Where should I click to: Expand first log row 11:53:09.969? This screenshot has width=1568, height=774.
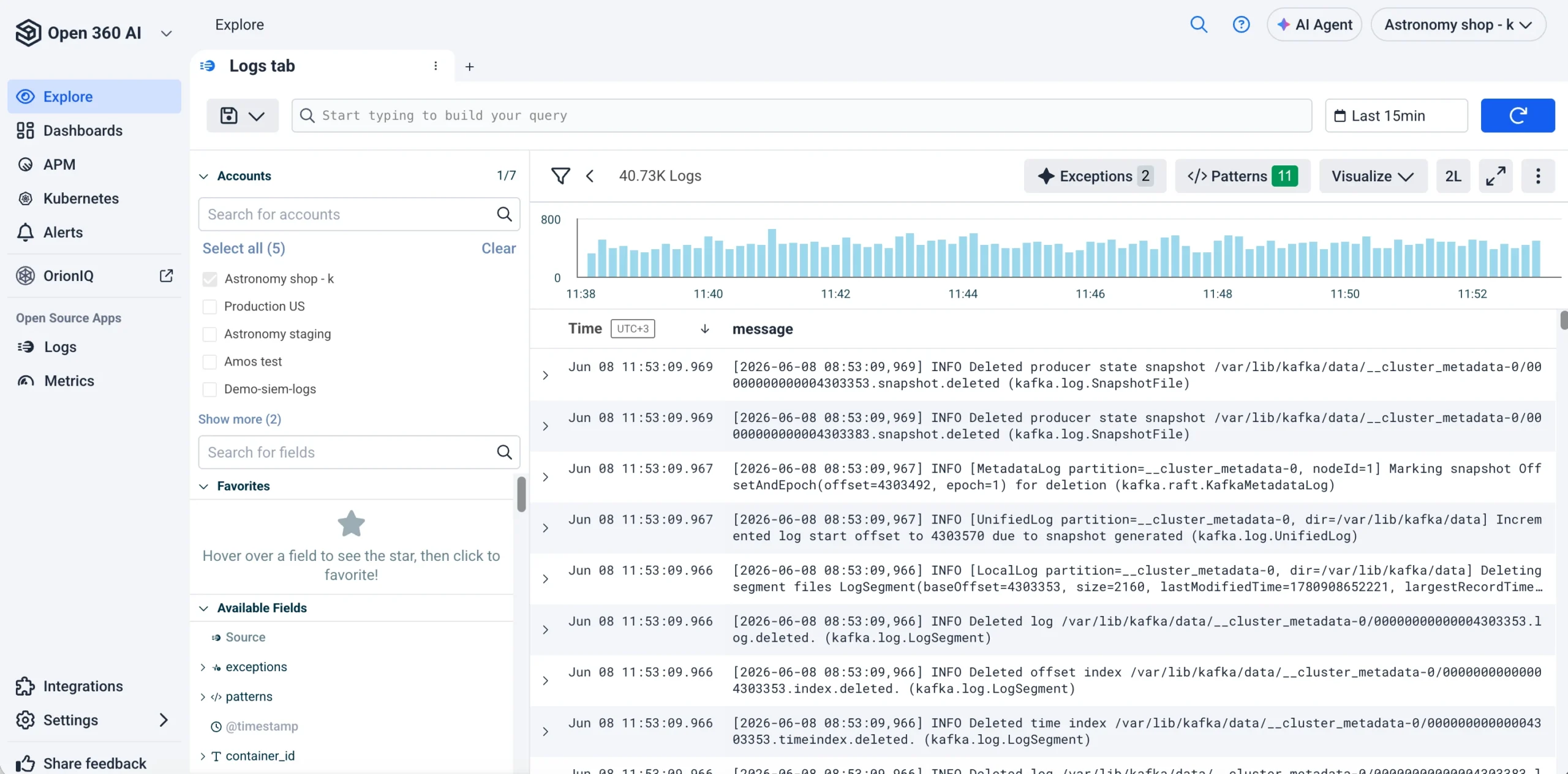tap(545, 375)
